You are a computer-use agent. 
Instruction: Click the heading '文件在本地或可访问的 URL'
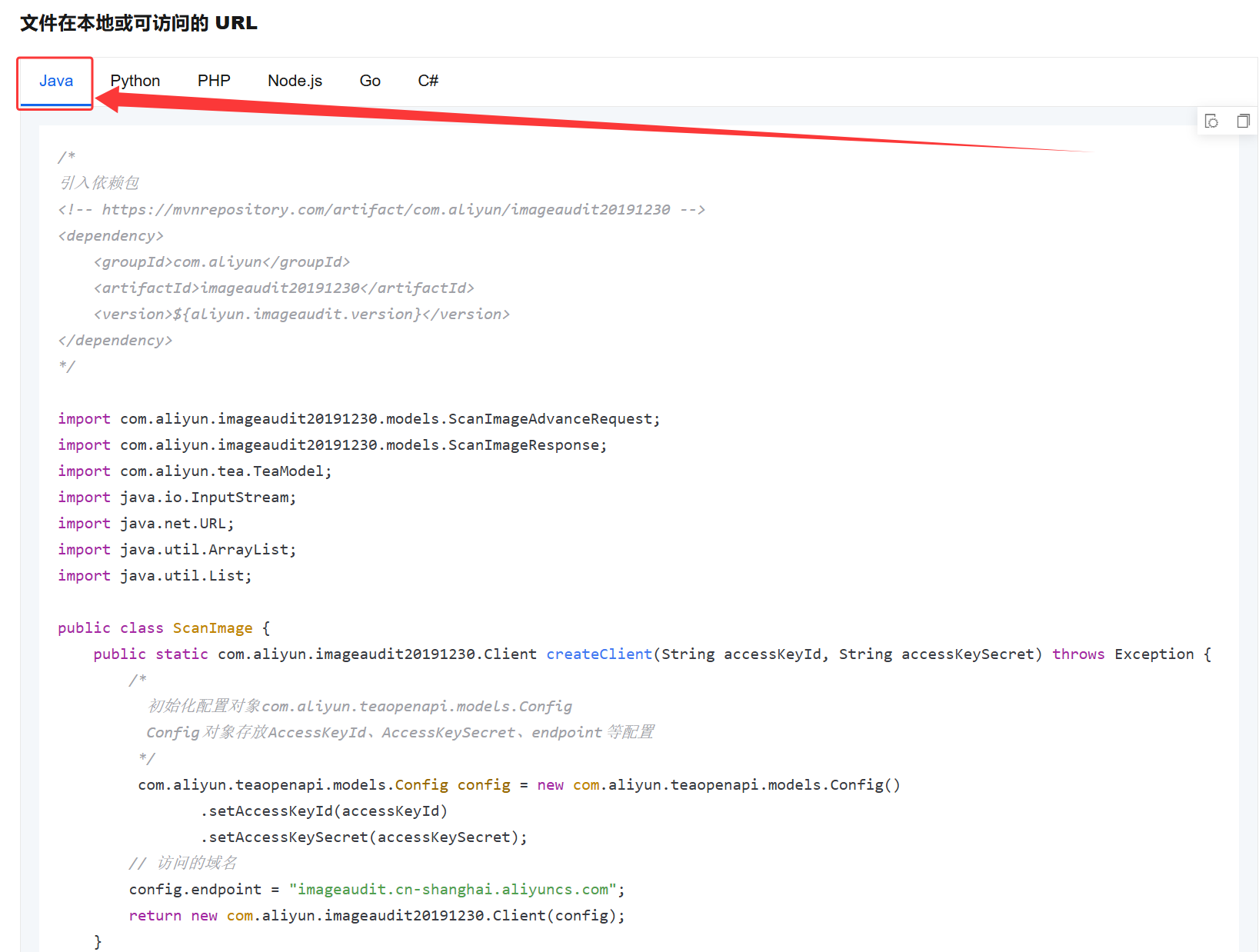tap(138, 23)
